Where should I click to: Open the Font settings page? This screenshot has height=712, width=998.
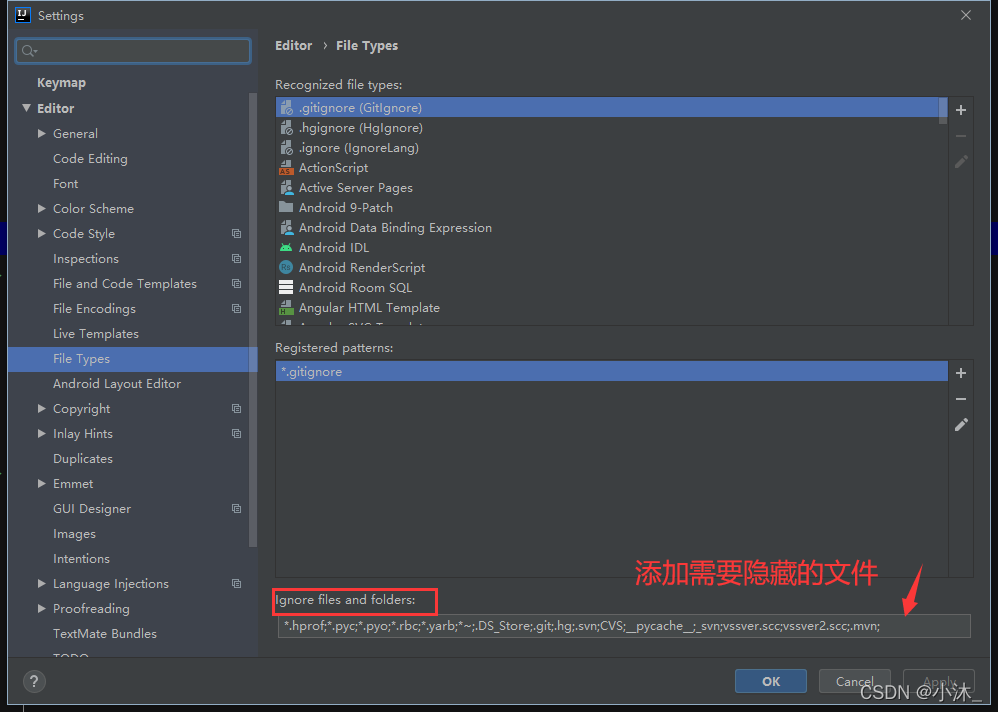66,183
